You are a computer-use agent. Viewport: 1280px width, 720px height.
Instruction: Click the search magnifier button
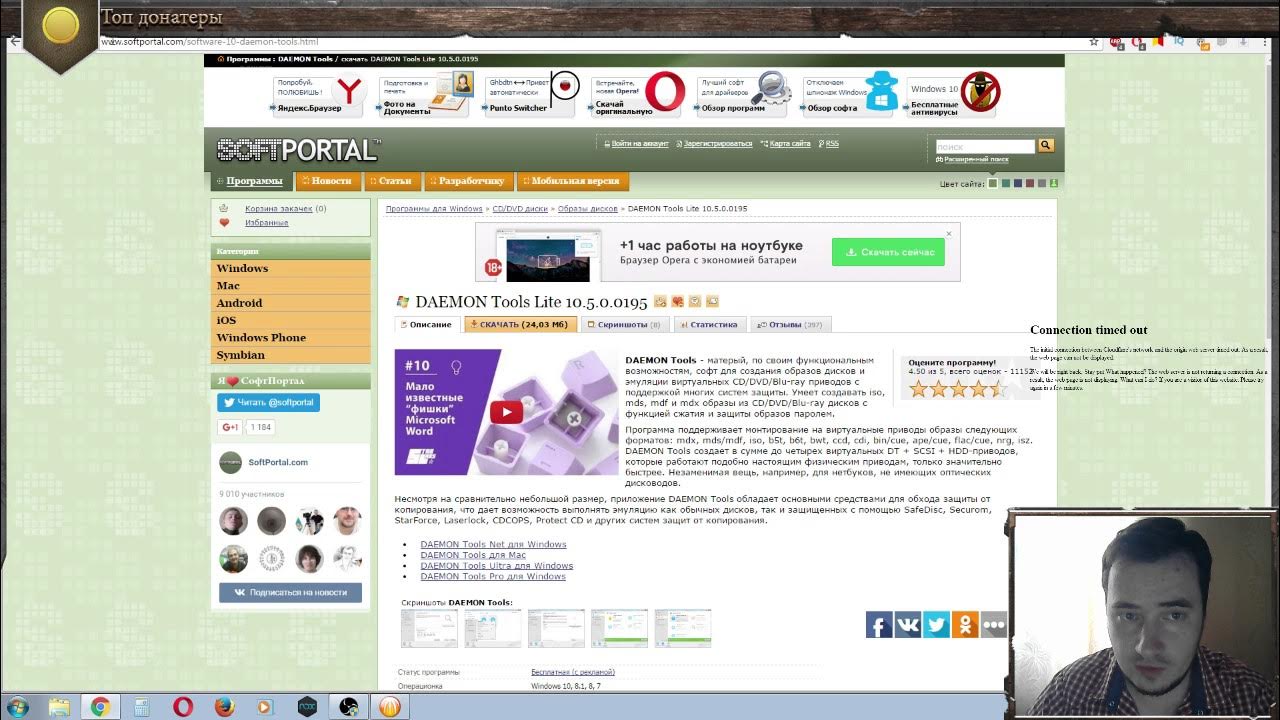pyautogui.click(x=1045, y=146)
